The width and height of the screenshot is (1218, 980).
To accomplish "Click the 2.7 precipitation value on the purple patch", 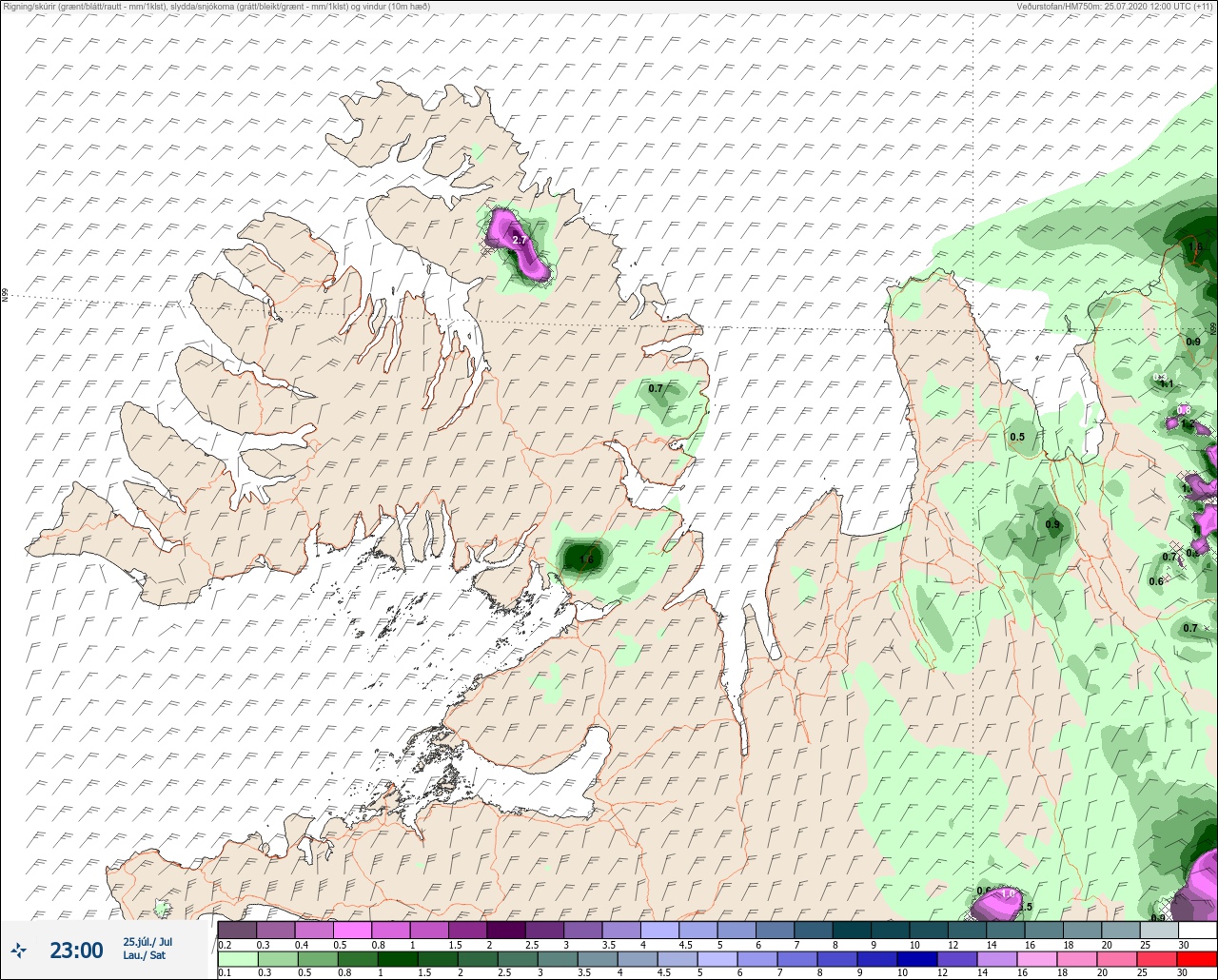I will [x=520, y=241].
